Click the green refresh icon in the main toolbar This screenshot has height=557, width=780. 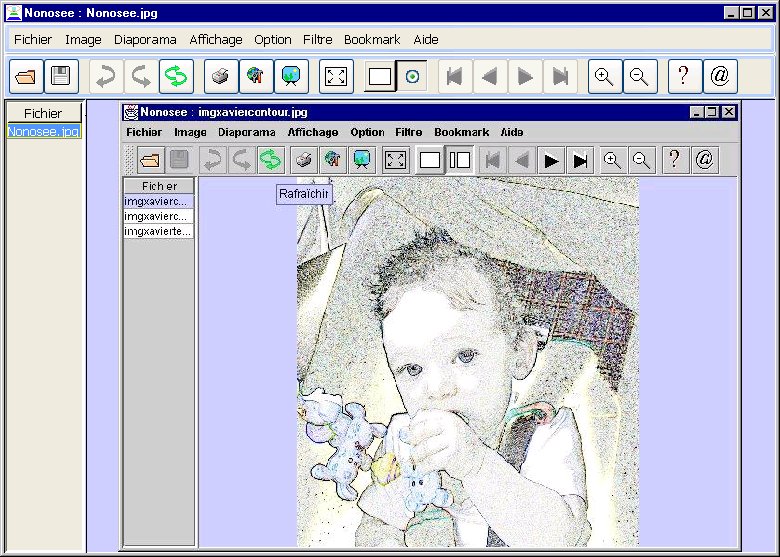click(176, 76)
